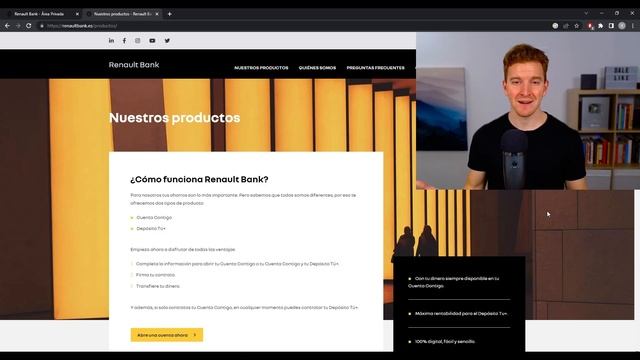Image resolution: width=640 pixels, height=360 pixels.
Task: Open the Nuestros Productos menu item
Action: tap(261, 68)
